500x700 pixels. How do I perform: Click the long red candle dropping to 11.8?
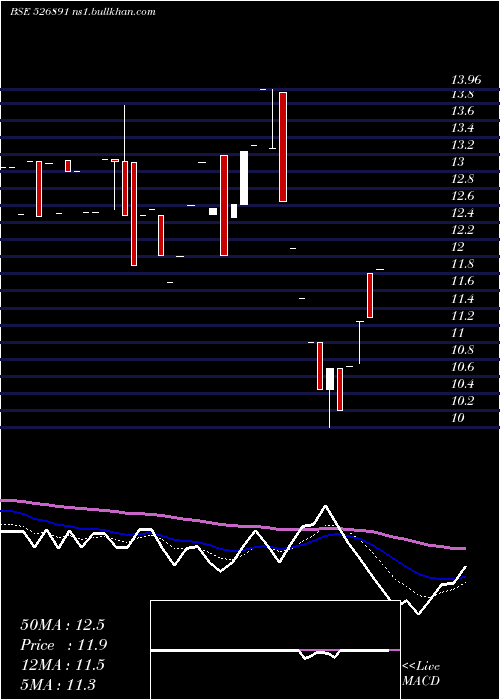133,214
